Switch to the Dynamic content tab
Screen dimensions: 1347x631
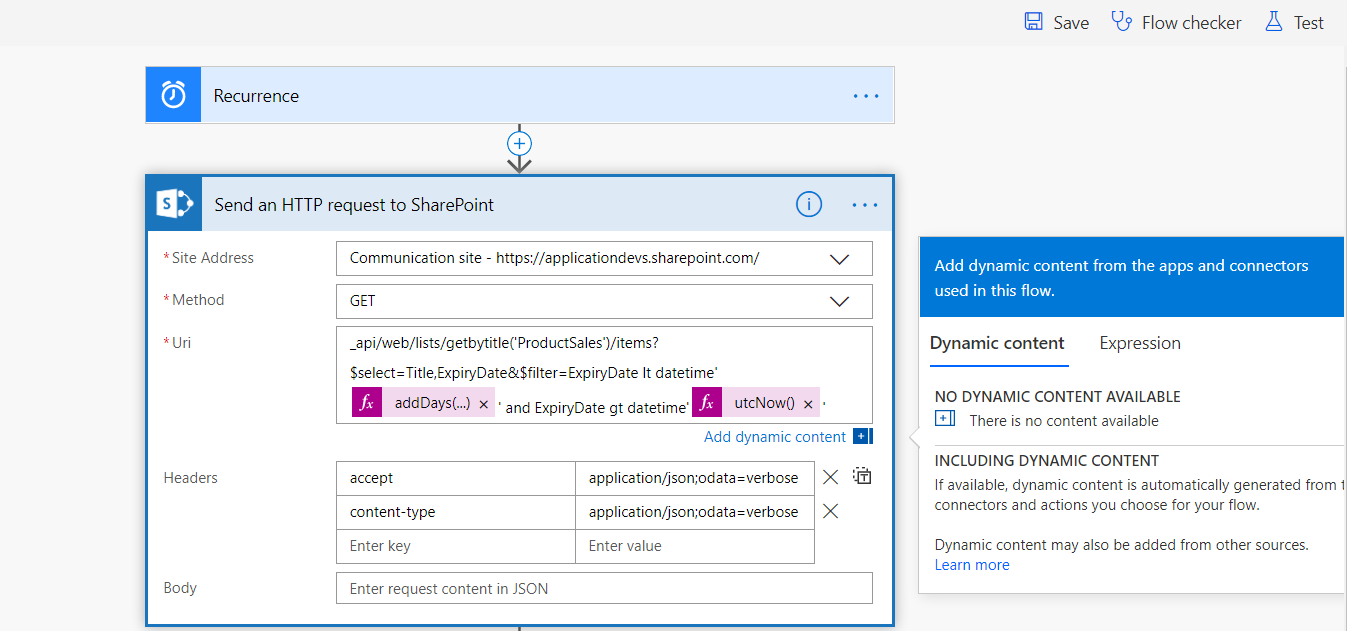tap(997, 343)
